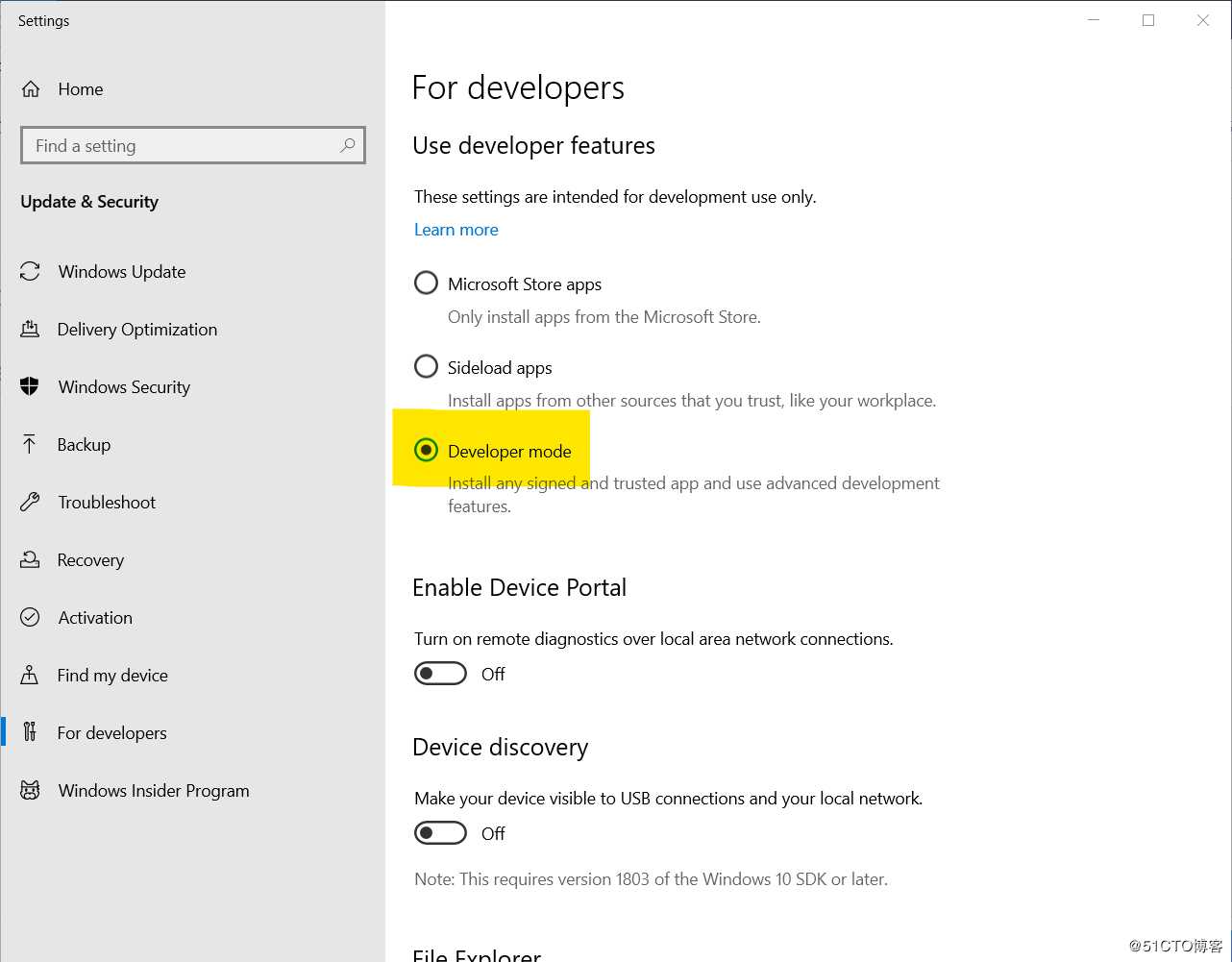This screenshot has width=1232, height=962.
Task: Go to Home settings page
Action: (x=192, y=89)
